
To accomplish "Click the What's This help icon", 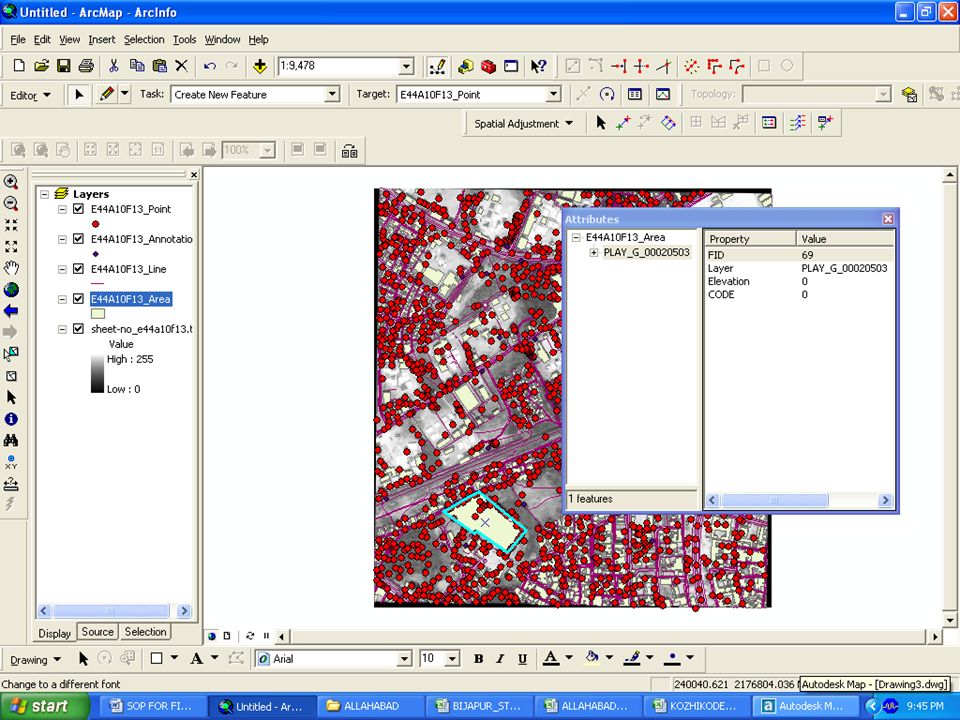I will (538, 66).
